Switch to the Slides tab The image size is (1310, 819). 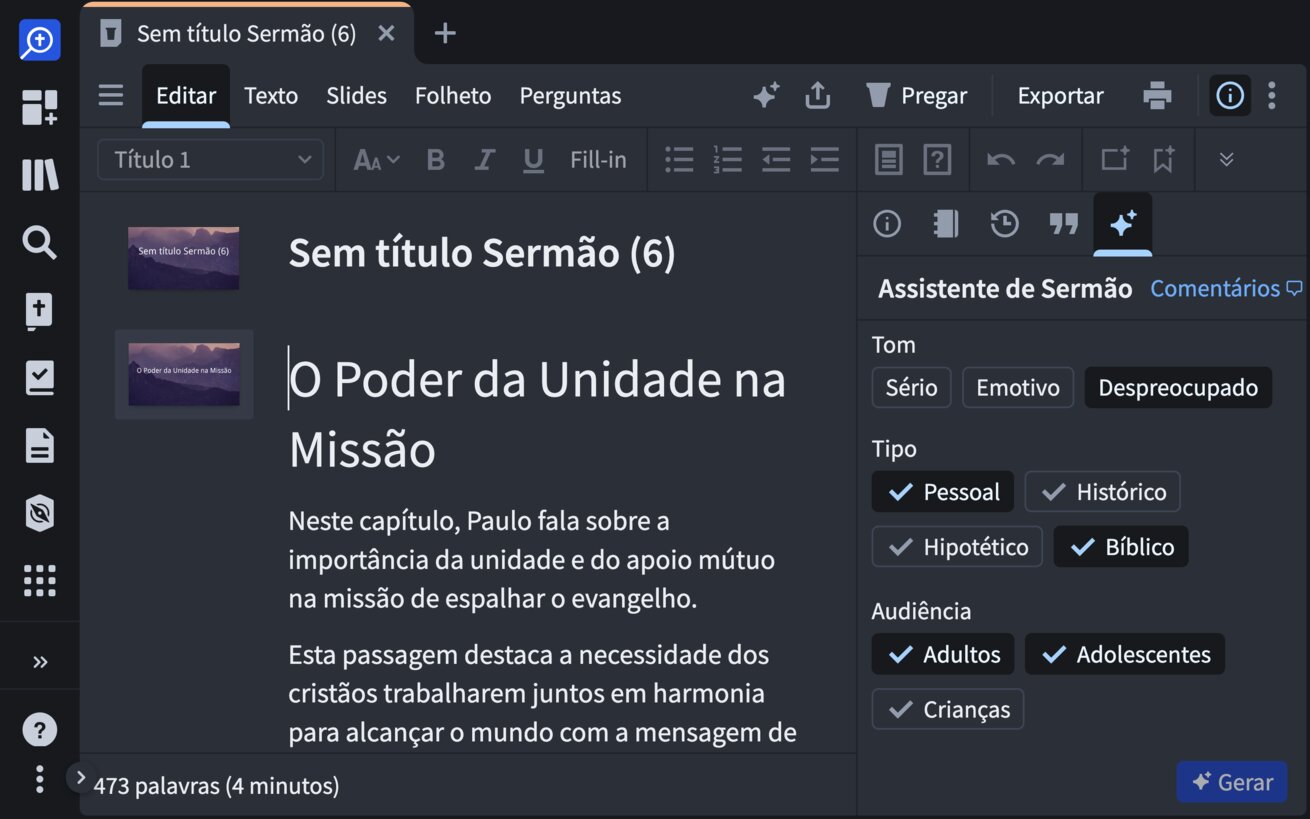[356, 95]
